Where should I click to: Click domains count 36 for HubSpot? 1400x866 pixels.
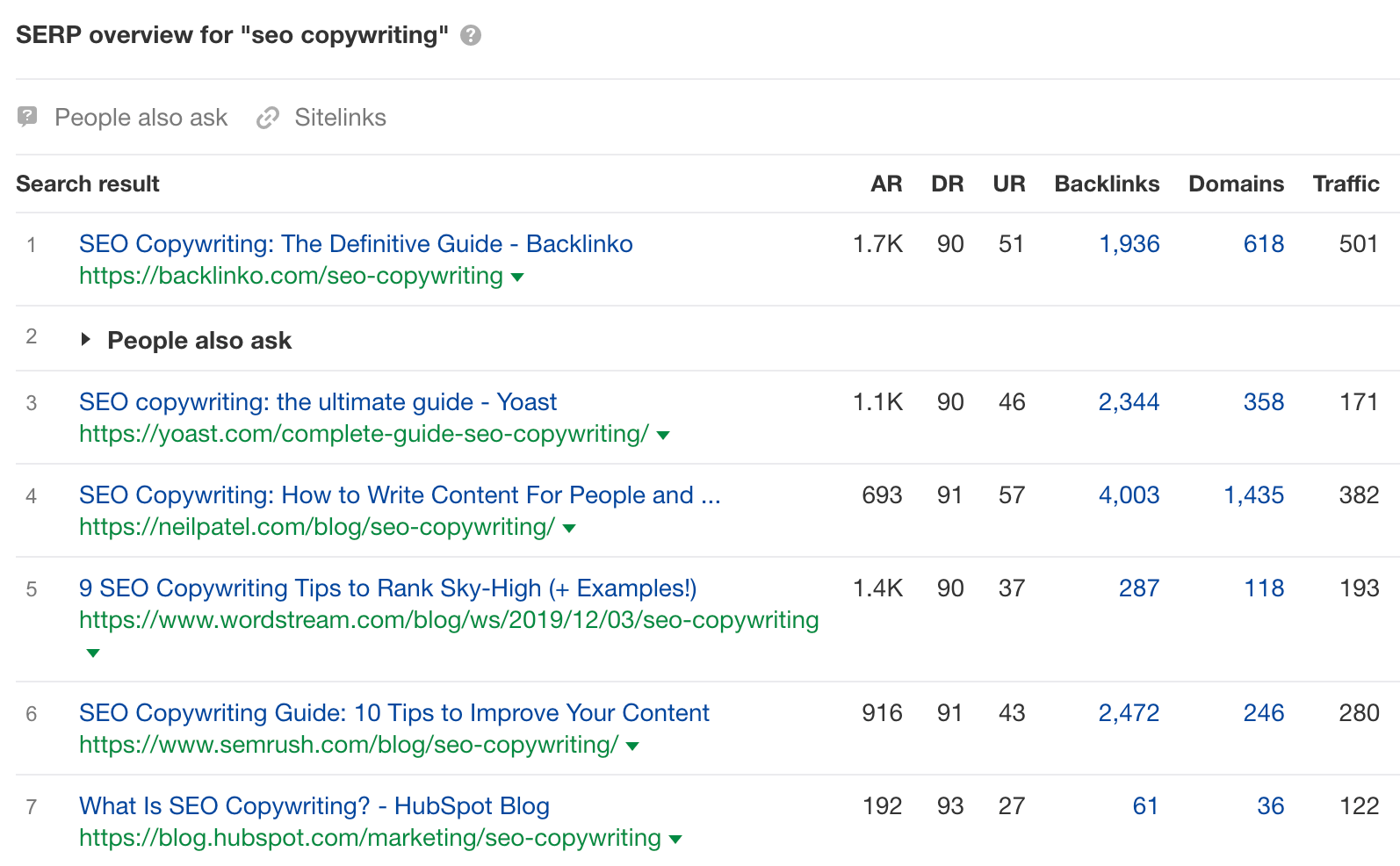click(1271, 805)
